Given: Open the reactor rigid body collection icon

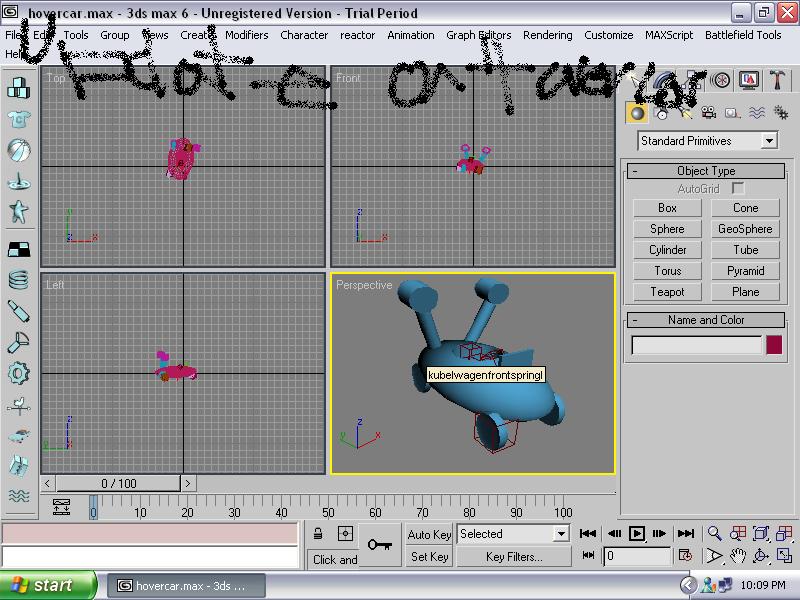Looking at the screenshot, I should (18, 88).
